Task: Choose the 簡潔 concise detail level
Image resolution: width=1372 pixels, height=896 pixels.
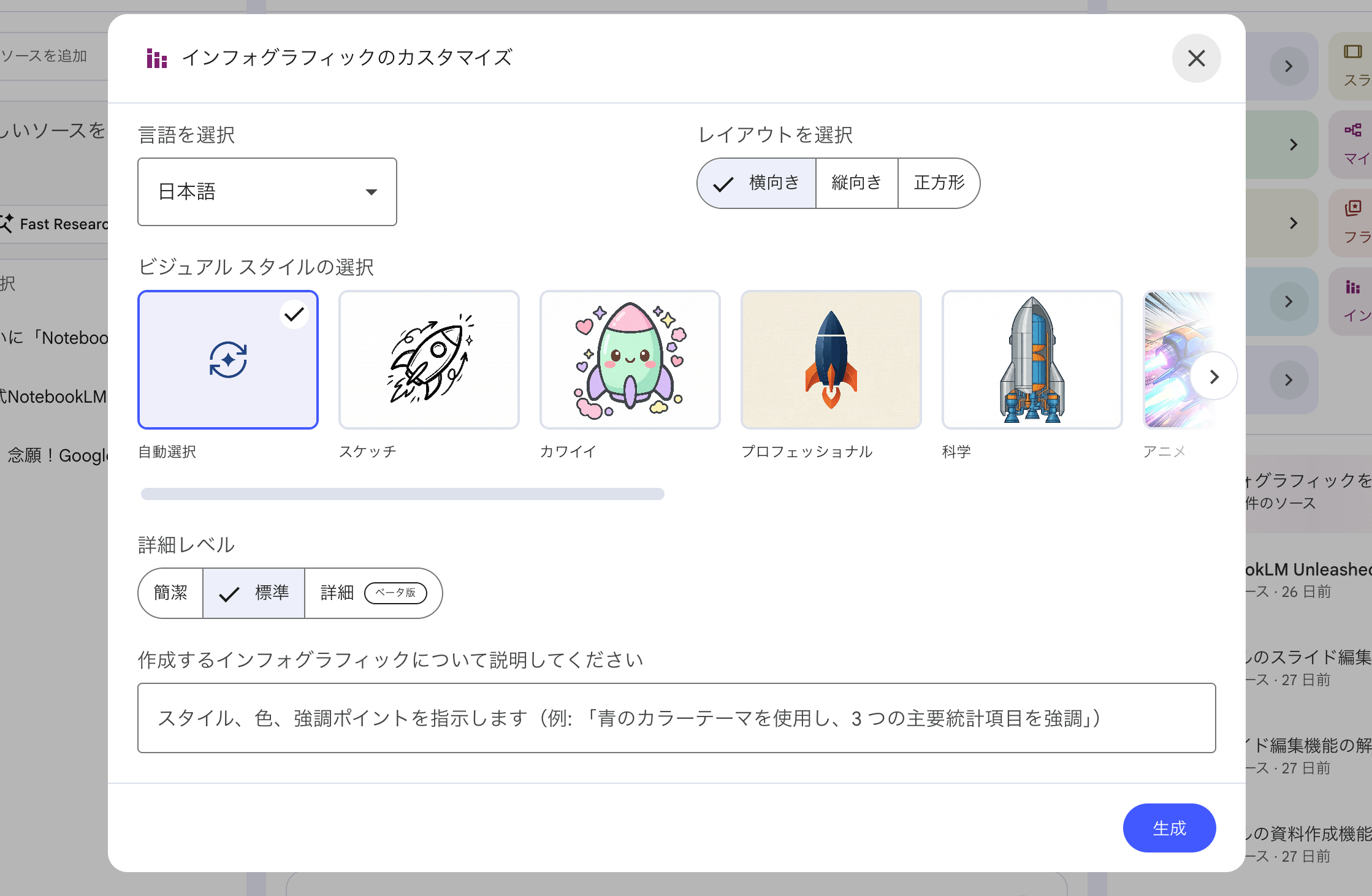Action: (x=170, y=593)
